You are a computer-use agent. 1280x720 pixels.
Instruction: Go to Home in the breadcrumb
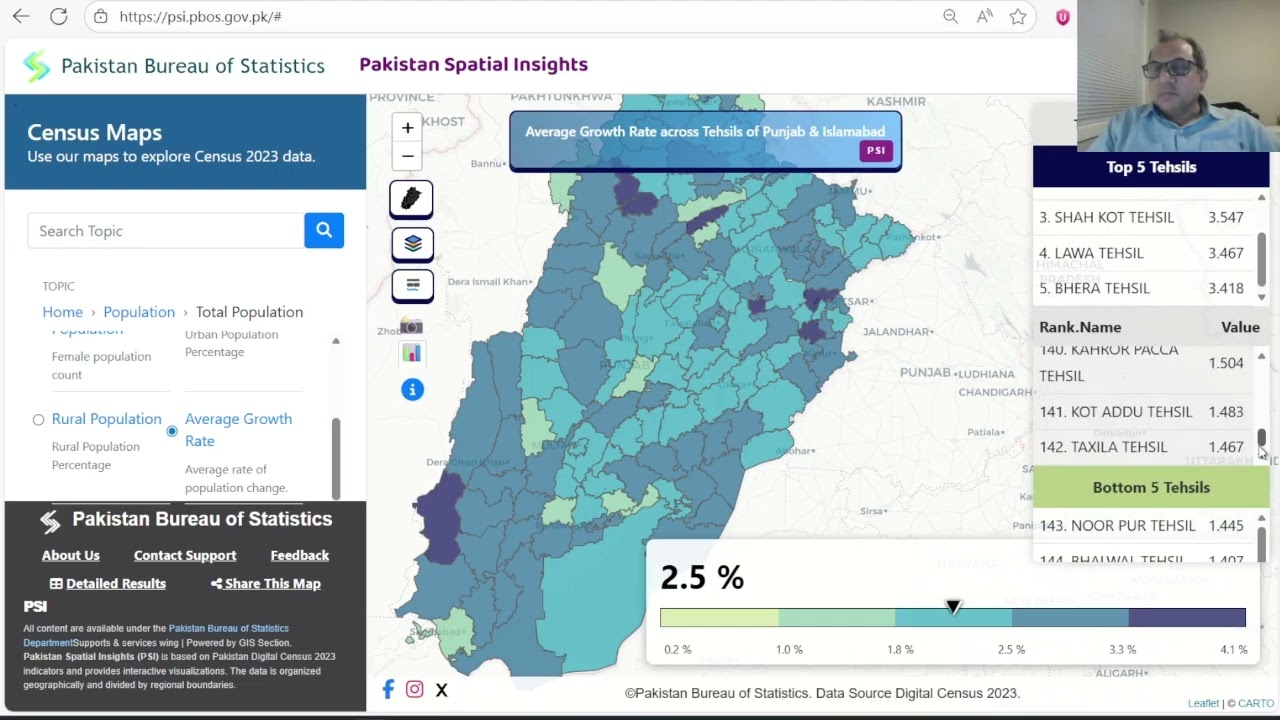[x=63, y=312]
